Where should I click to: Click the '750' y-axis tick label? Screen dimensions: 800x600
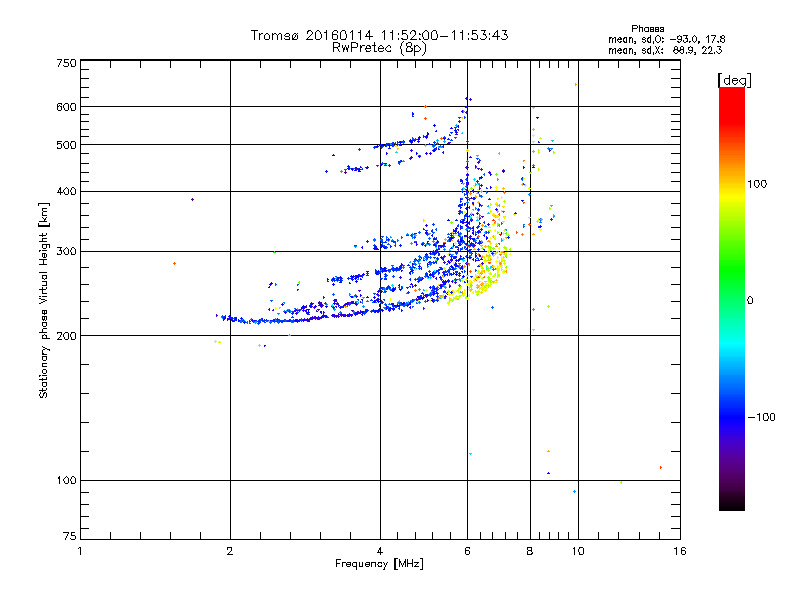coord(66,63)
